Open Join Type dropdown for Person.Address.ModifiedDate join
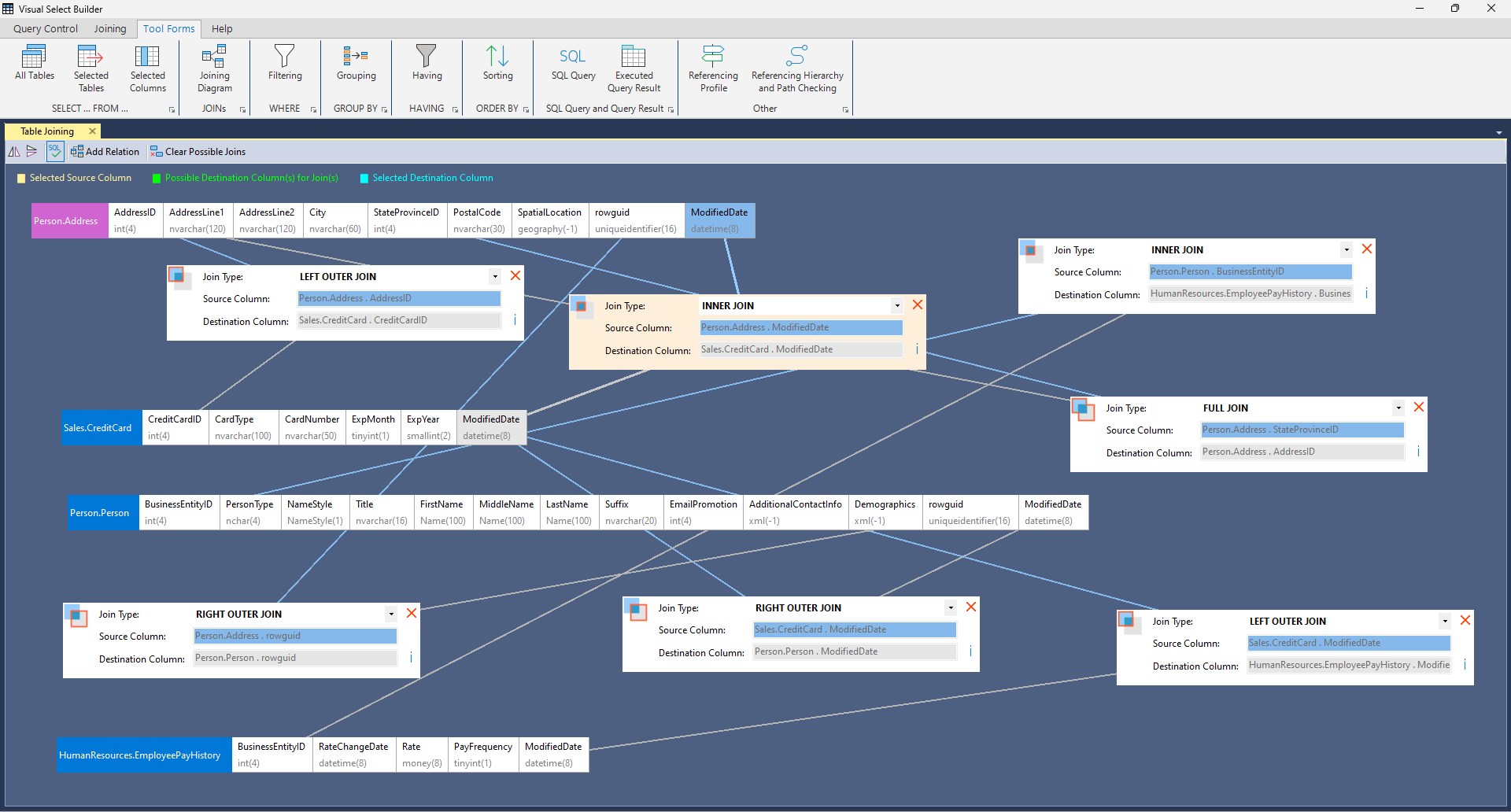The height and width of the screenshot is (812, 1511). click(897, 306)
